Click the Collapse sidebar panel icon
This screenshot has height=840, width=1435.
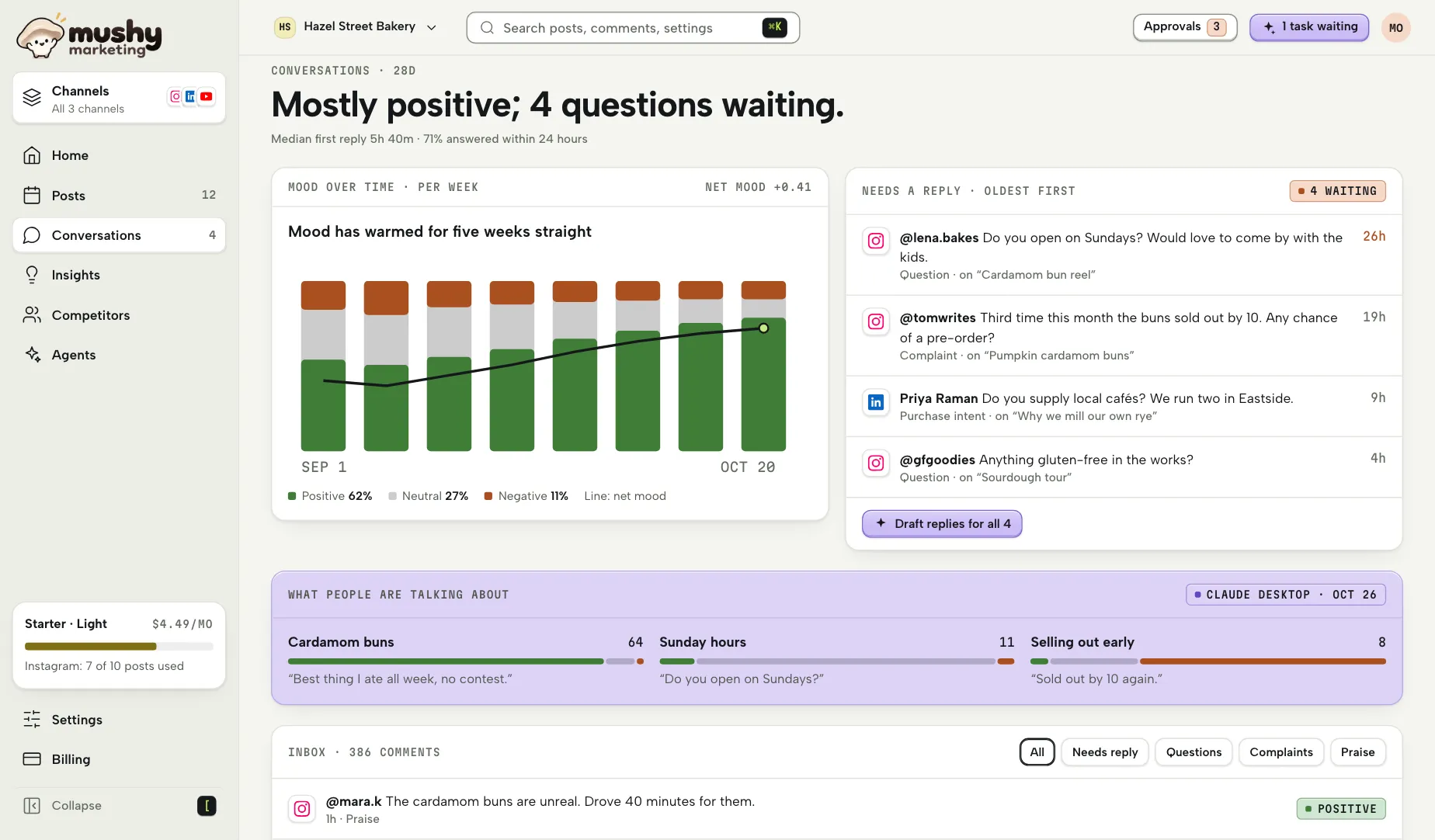point(32,806)
